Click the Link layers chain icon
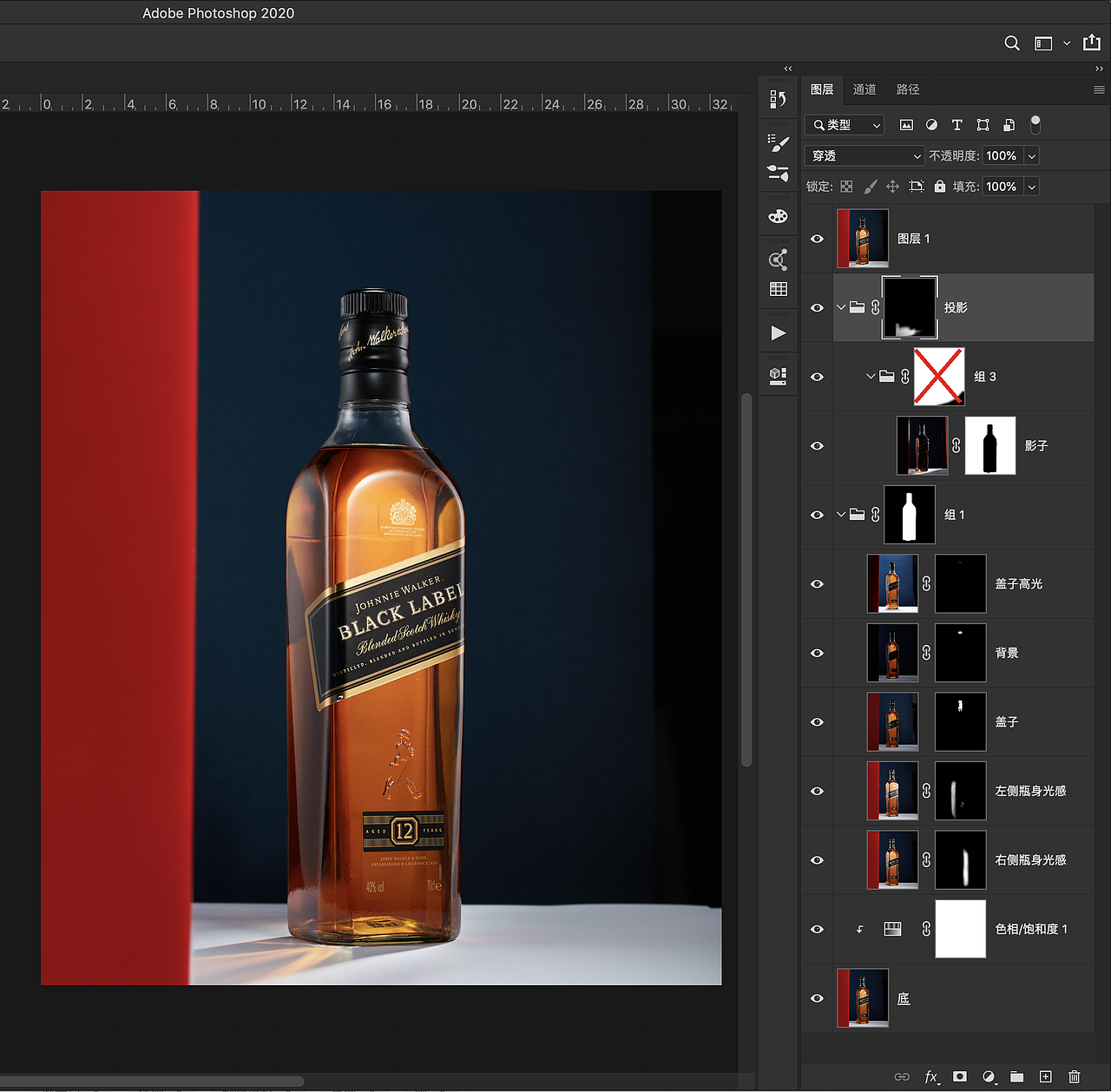 (x=902, y=1076)
